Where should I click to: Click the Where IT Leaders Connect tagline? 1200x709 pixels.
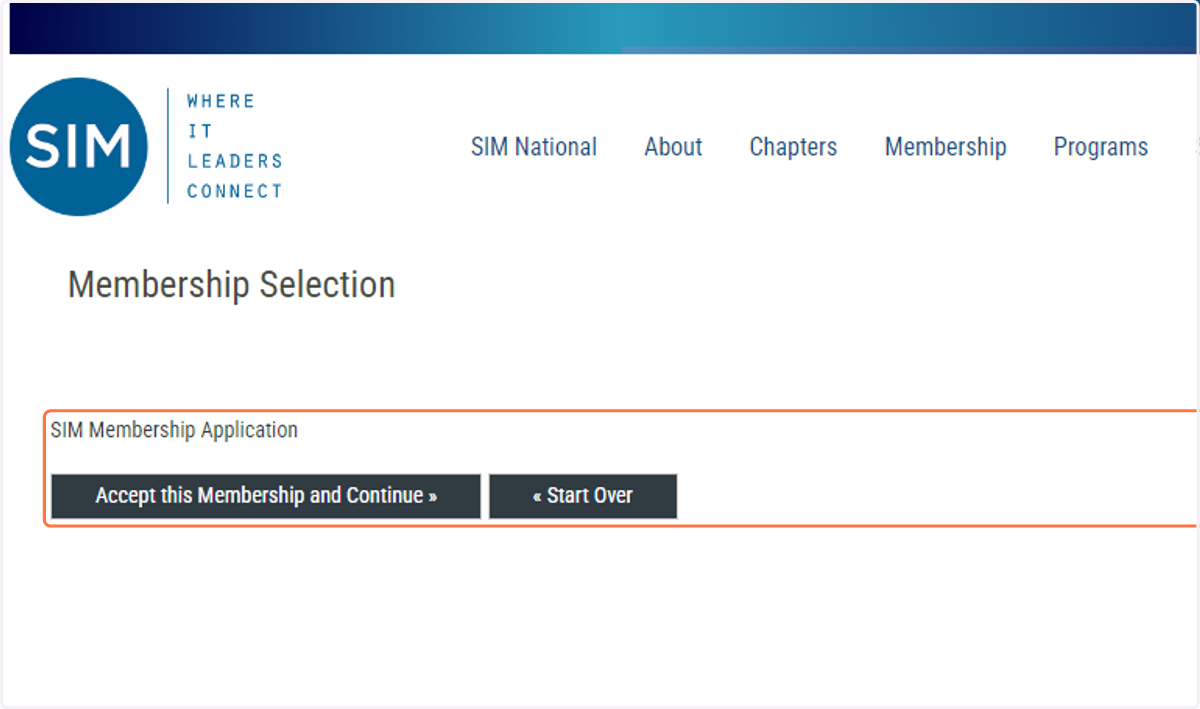(235, 146)
